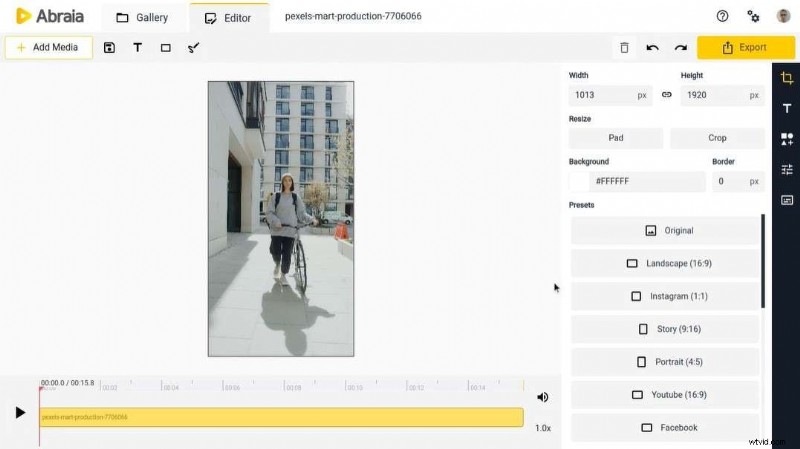Select the Story (9:16) preset
The image size is (800, 449).
click(665, 329)
